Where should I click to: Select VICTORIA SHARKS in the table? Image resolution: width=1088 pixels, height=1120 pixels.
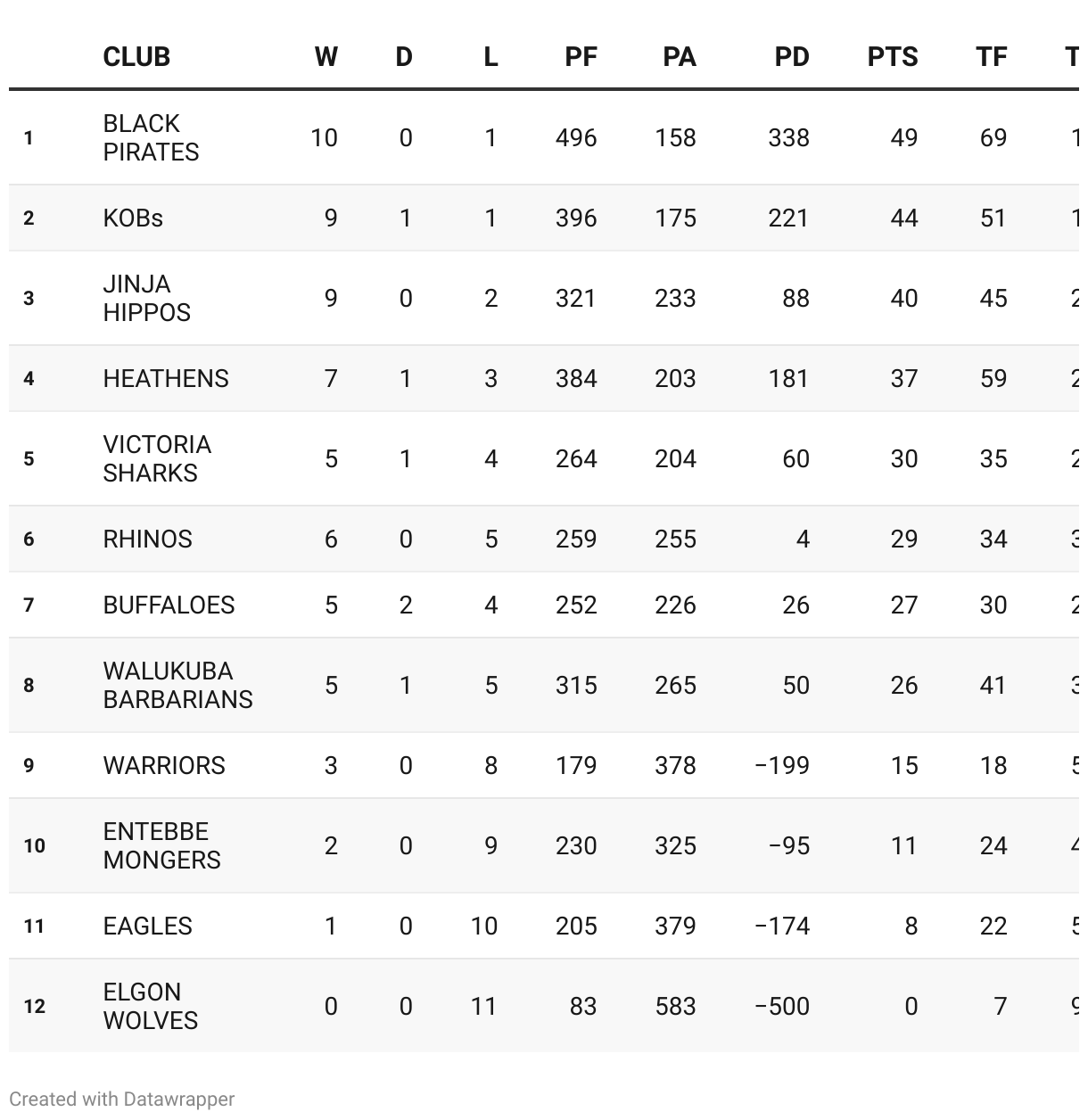pyautogui.click(x=157, y=458)
